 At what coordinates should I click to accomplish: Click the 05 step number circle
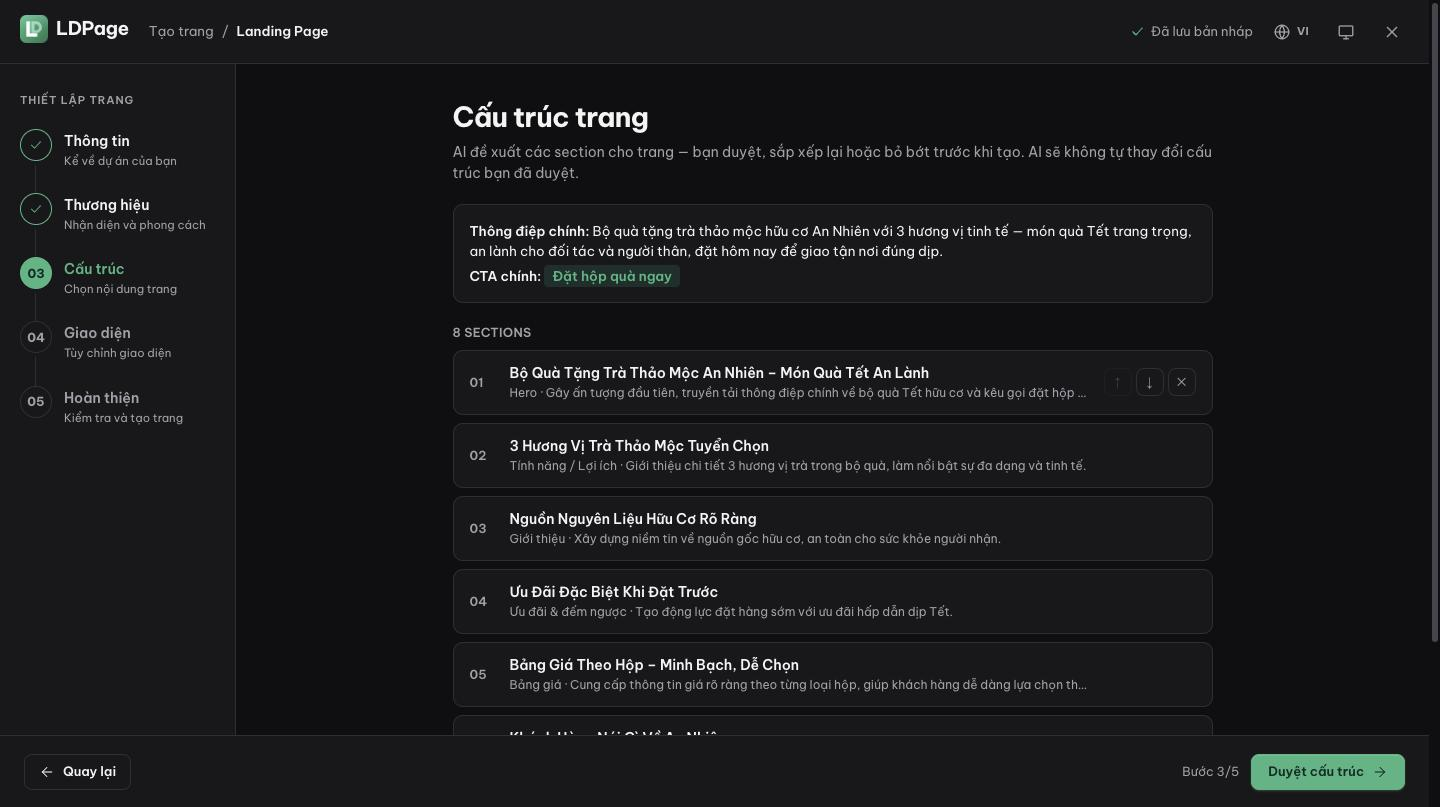(36, 401)
